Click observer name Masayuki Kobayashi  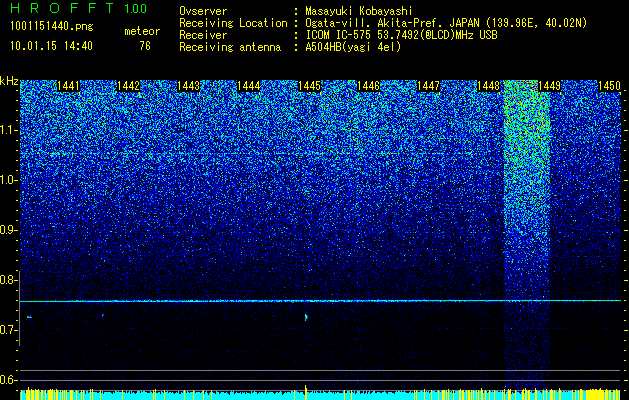pyautogui.click(x=359, y=11)
